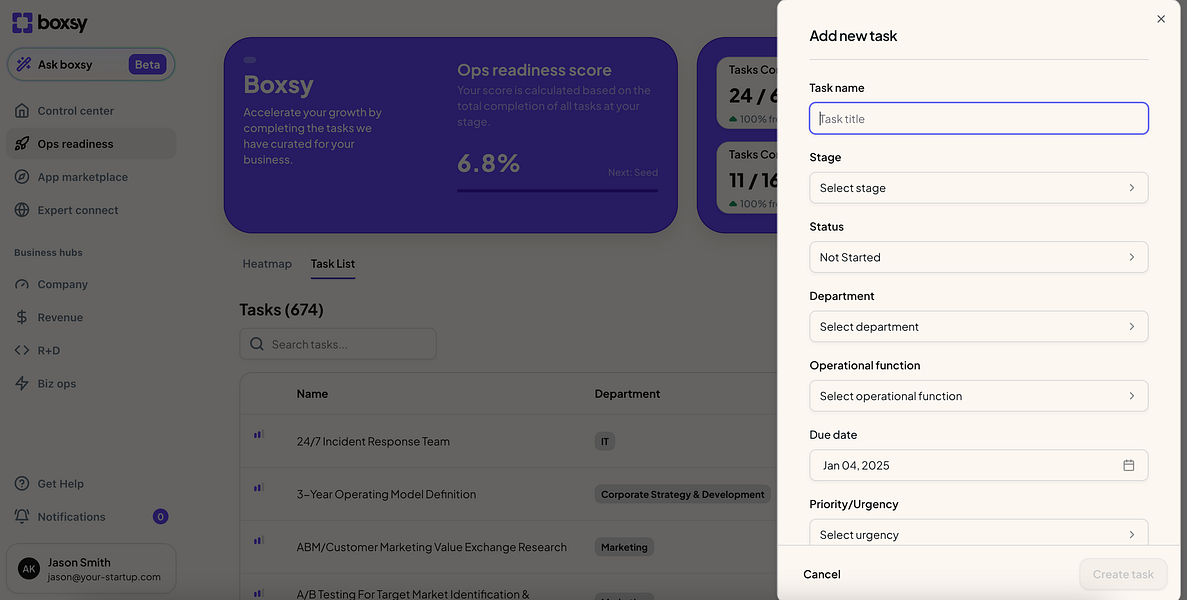Viewport: 1187px width, 600px height.
Task: Click priority bars icon for 24/7 Incident Response Team
Action: click(259, 434)
